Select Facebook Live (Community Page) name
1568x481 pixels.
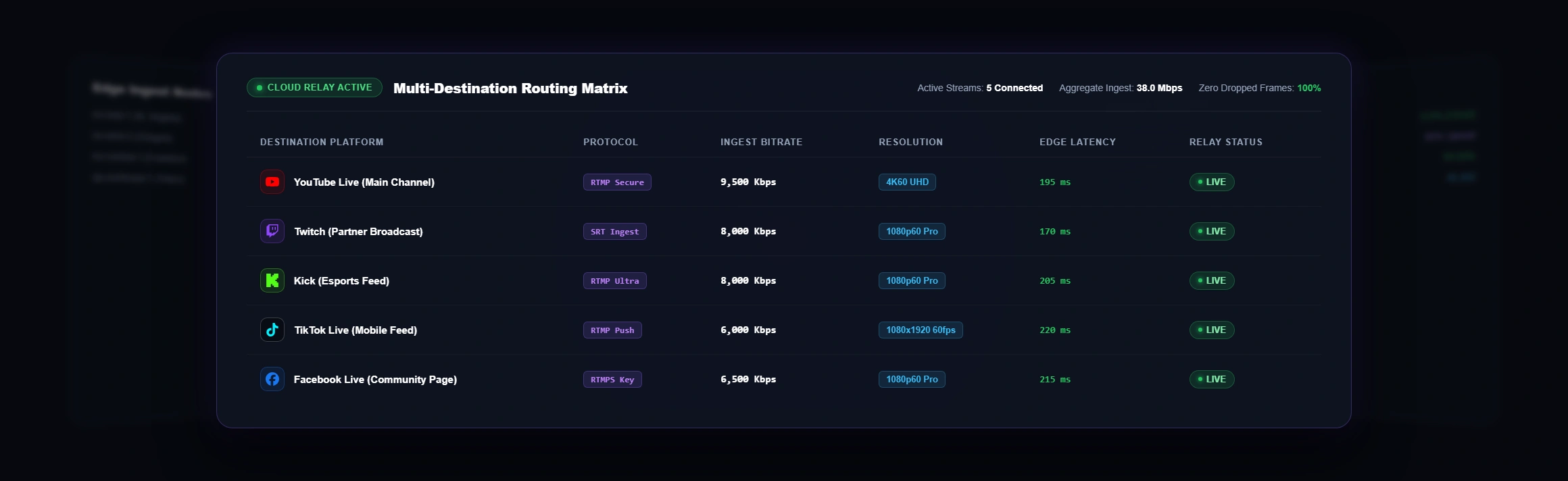click(375, 380)
